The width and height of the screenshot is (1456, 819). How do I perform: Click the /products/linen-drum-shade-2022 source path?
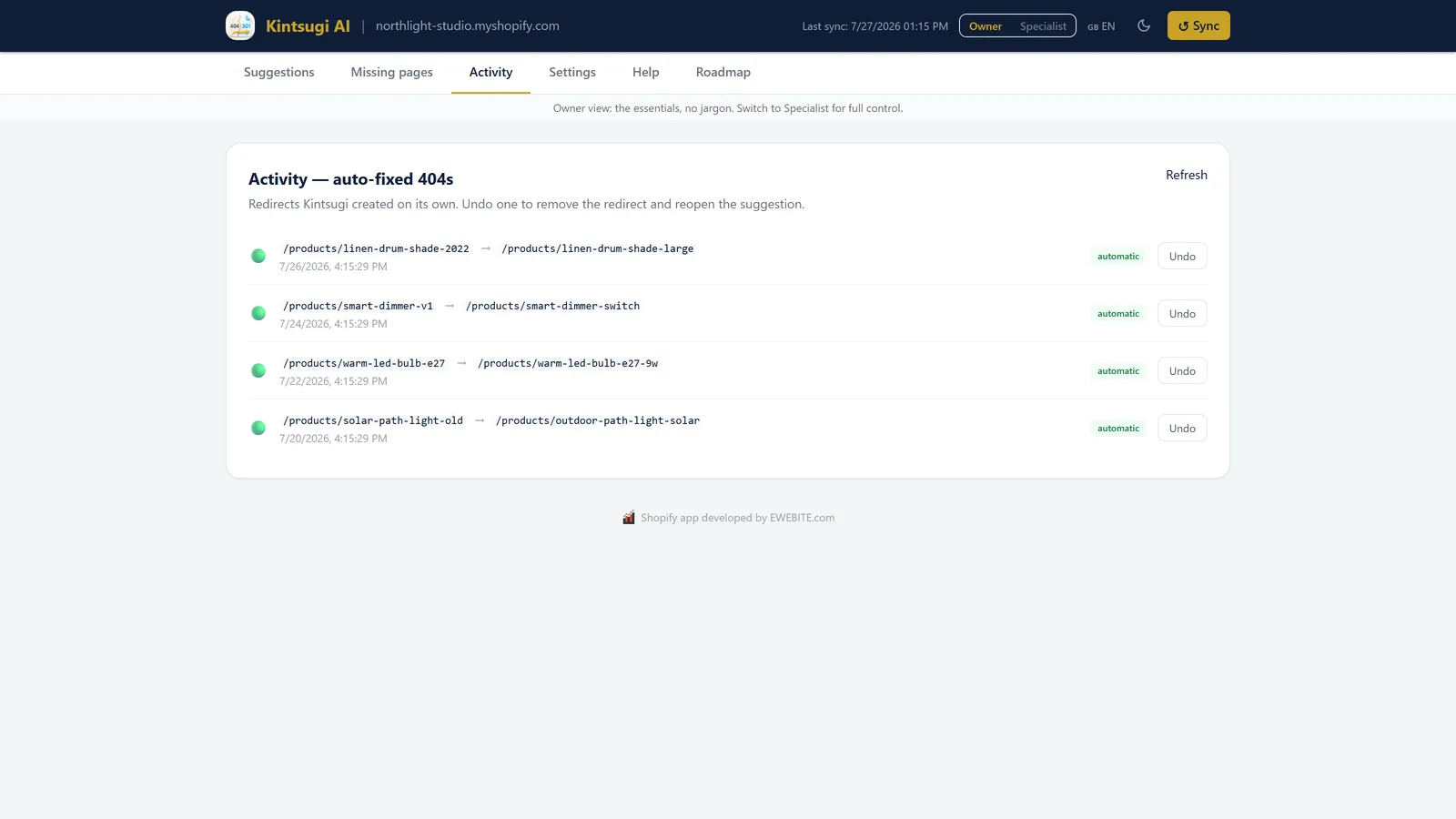[x=376, y=248]
